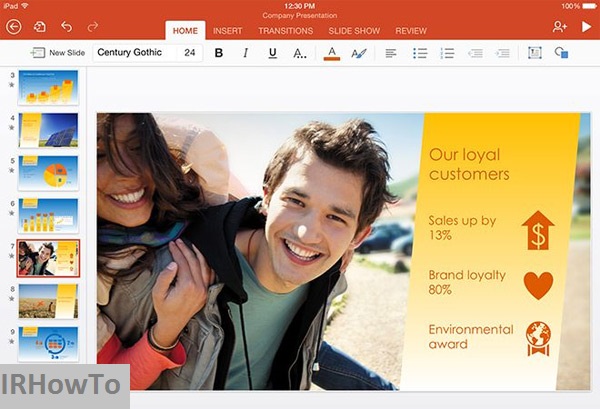Apply bulleted list formatting
The height and width of the screenshot is (409, 600).
click(420, 53)
